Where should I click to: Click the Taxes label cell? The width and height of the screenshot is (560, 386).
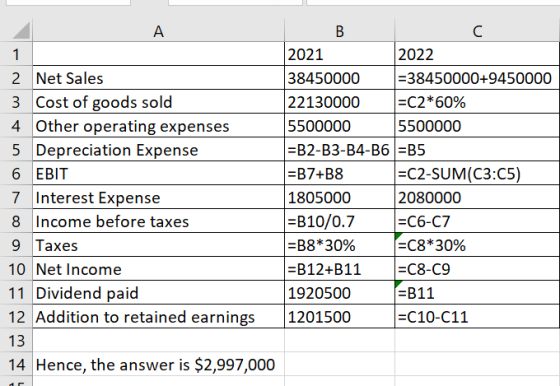coord(159,246)
